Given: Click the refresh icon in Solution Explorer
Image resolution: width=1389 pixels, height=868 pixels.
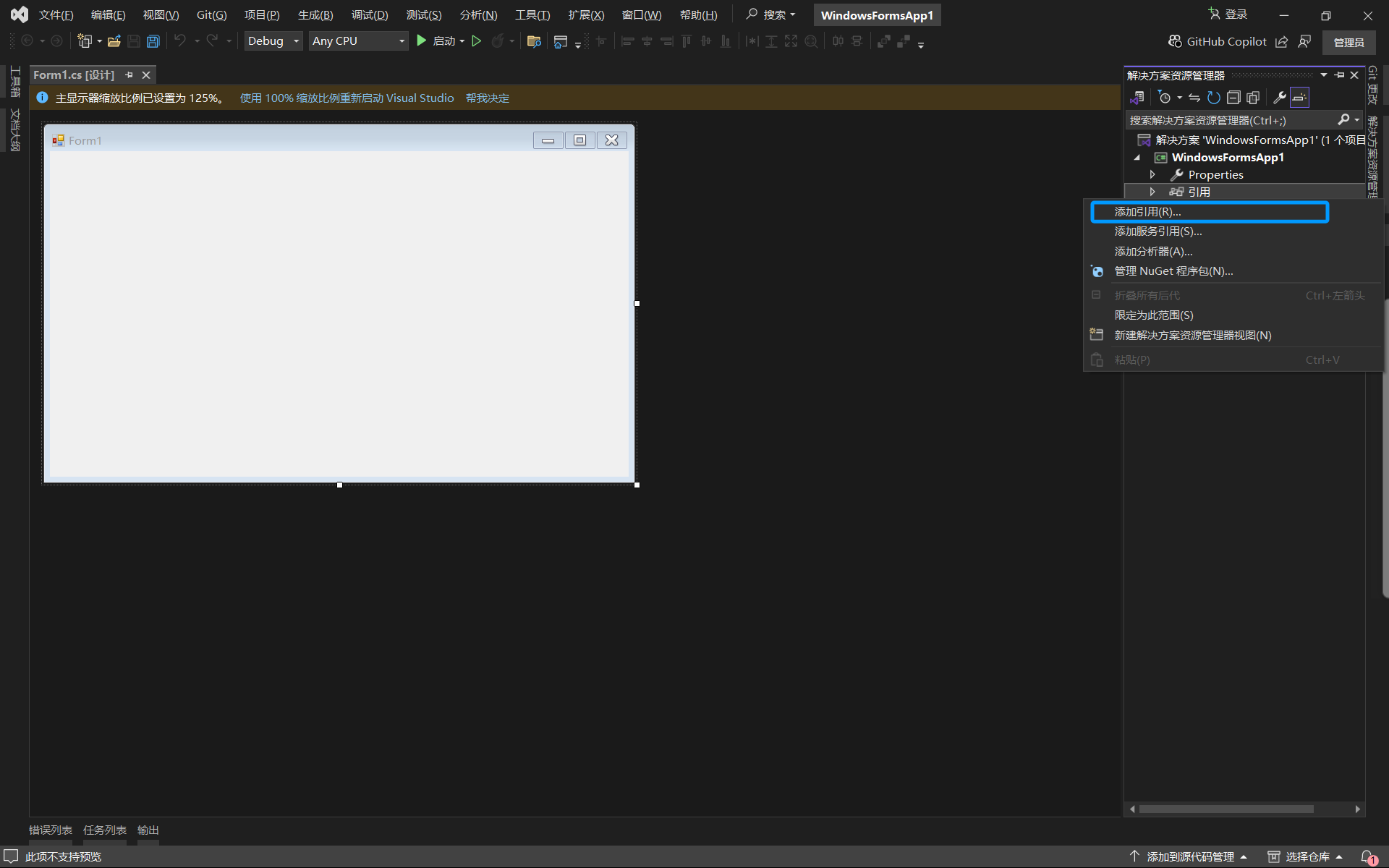Looking at the screenshot, I should 1213,98.
